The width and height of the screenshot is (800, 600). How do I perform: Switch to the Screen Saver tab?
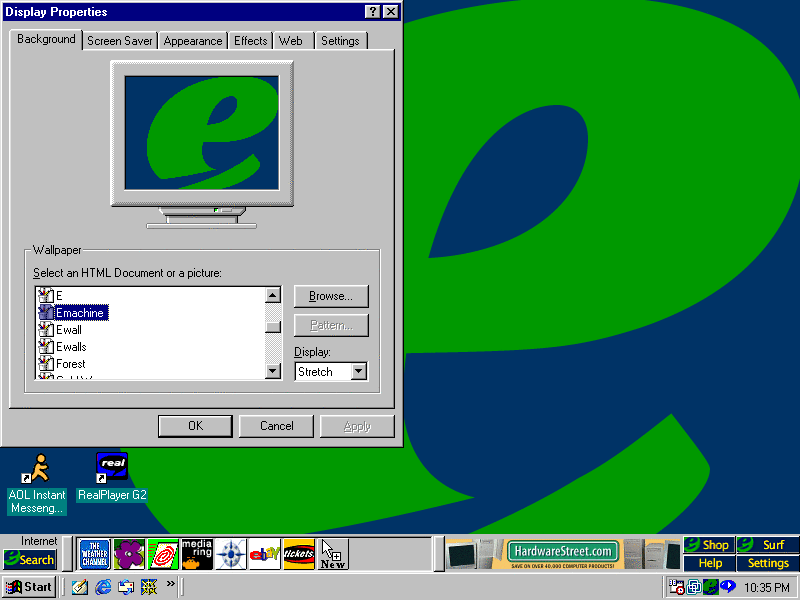pyautogui.click(x=119, y=41)
